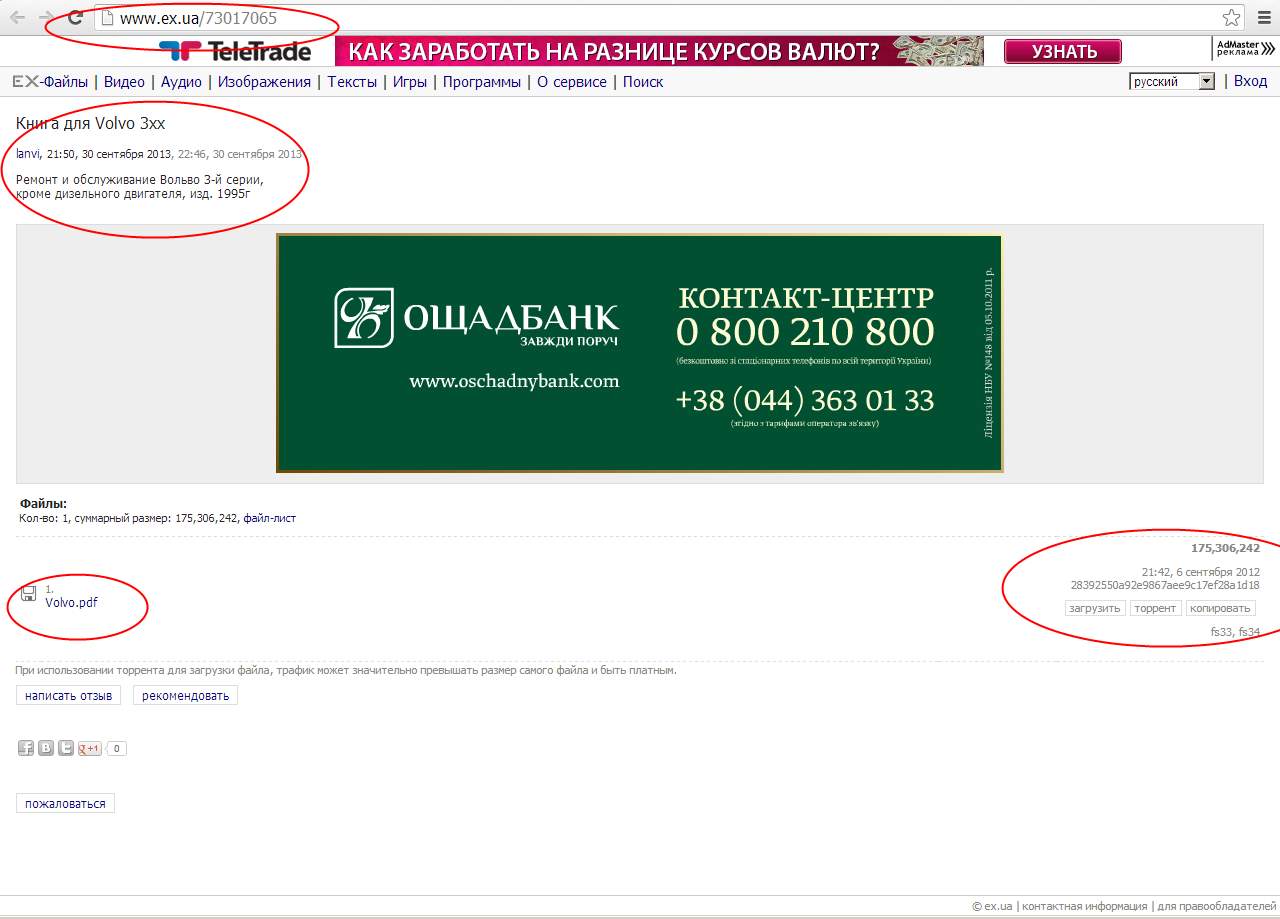Open the Видео section
Image resolution: width=1280 pixels, height=919 pixels.
point(124,82)
